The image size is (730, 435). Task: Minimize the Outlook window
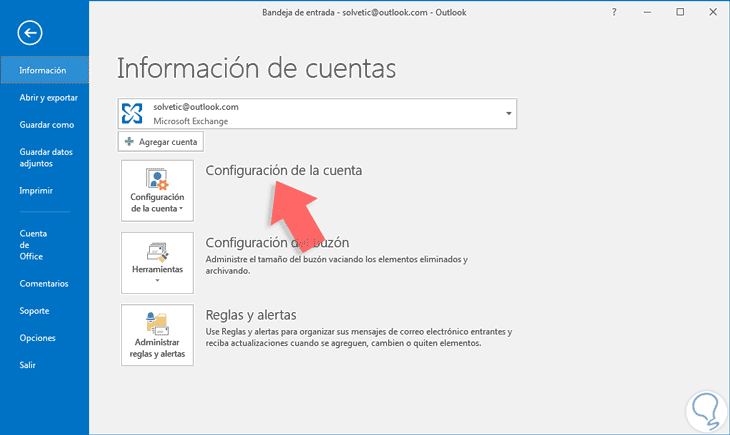tap(647, 13)
